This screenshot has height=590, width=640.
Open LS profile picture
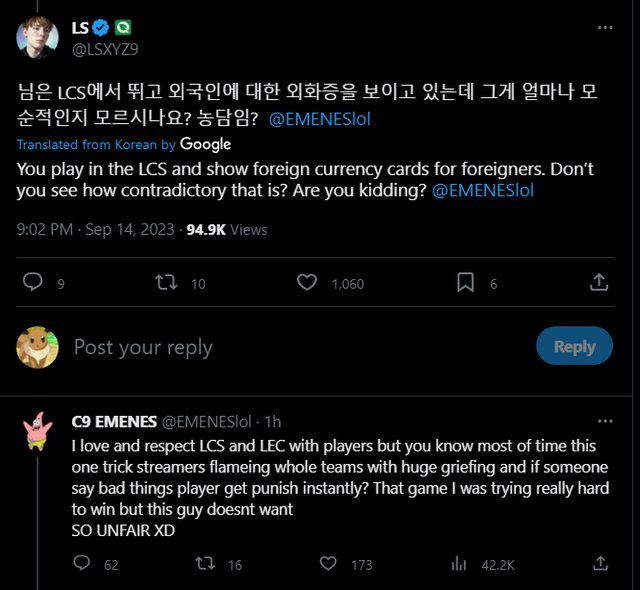pos(36,37)
